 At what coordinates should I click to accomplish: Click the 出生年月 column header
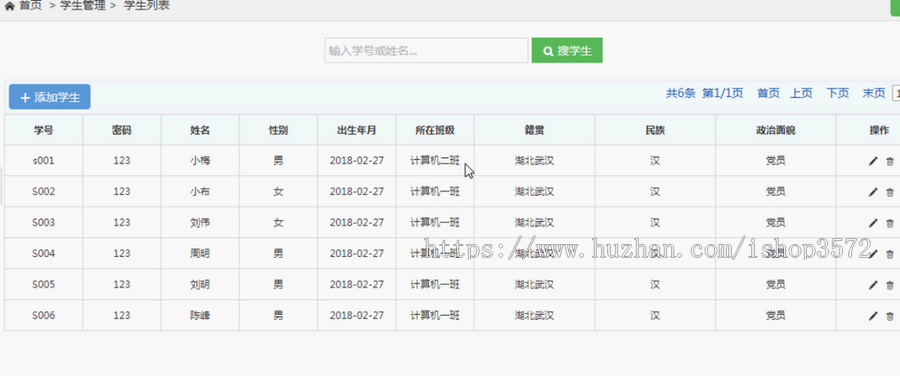(x=356, y=130)
